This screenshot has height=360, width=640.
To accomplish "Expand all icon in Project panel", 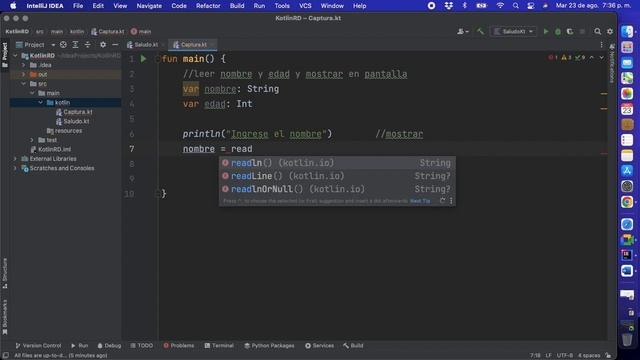I will (x=76, y=44).
